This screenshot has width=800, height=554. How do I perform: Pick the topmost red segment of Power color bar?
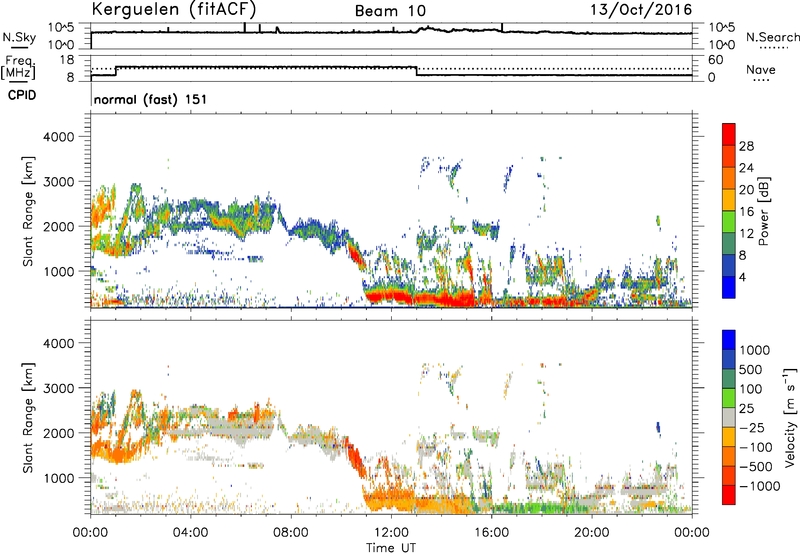[x=729, y=134]
